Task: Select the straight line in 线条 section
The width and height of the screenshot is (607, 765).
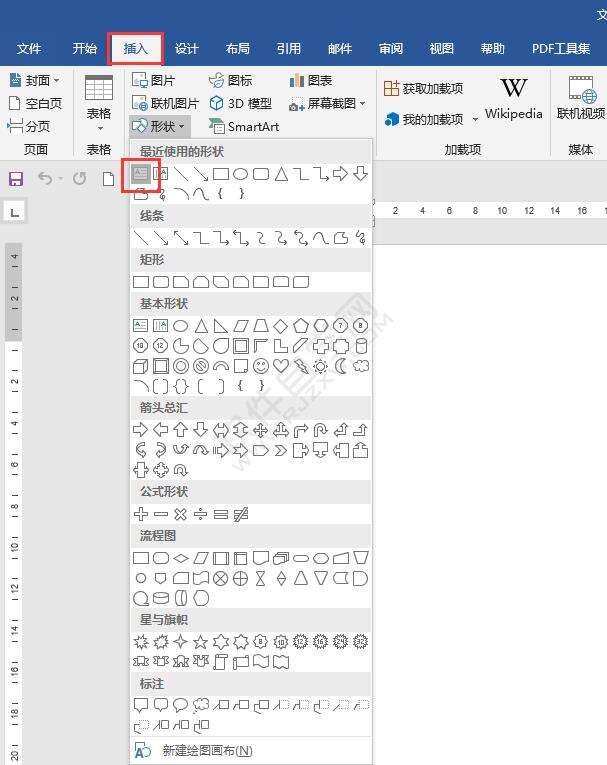Action: pos(141,238)
